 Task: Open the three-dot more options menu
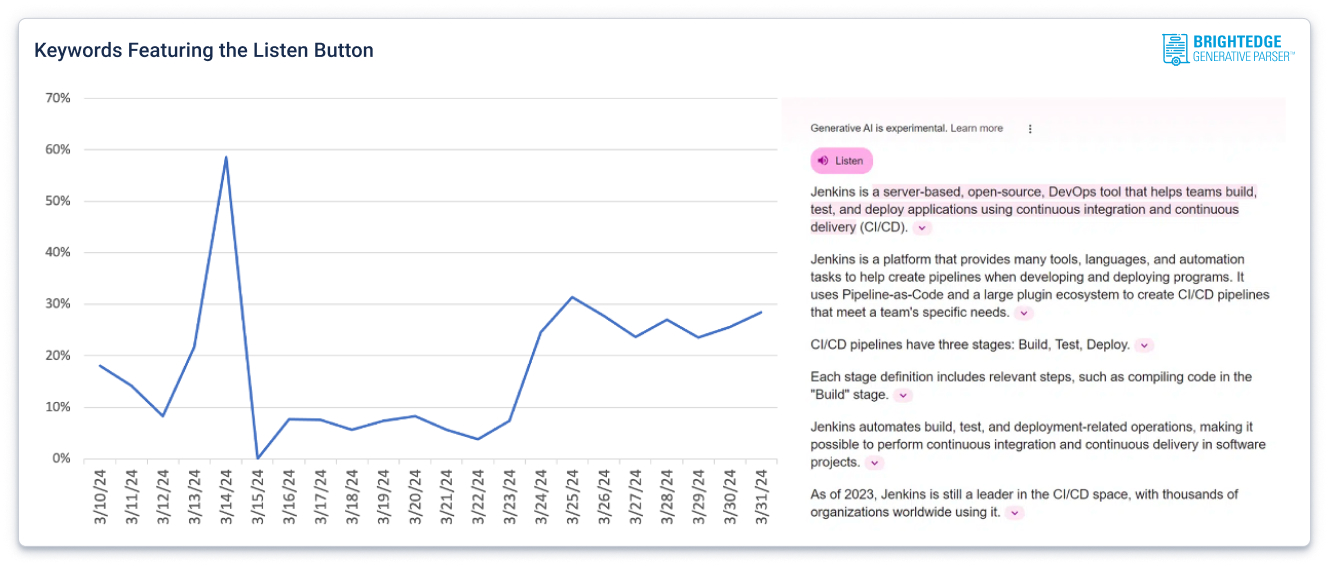click(1030, 129)
